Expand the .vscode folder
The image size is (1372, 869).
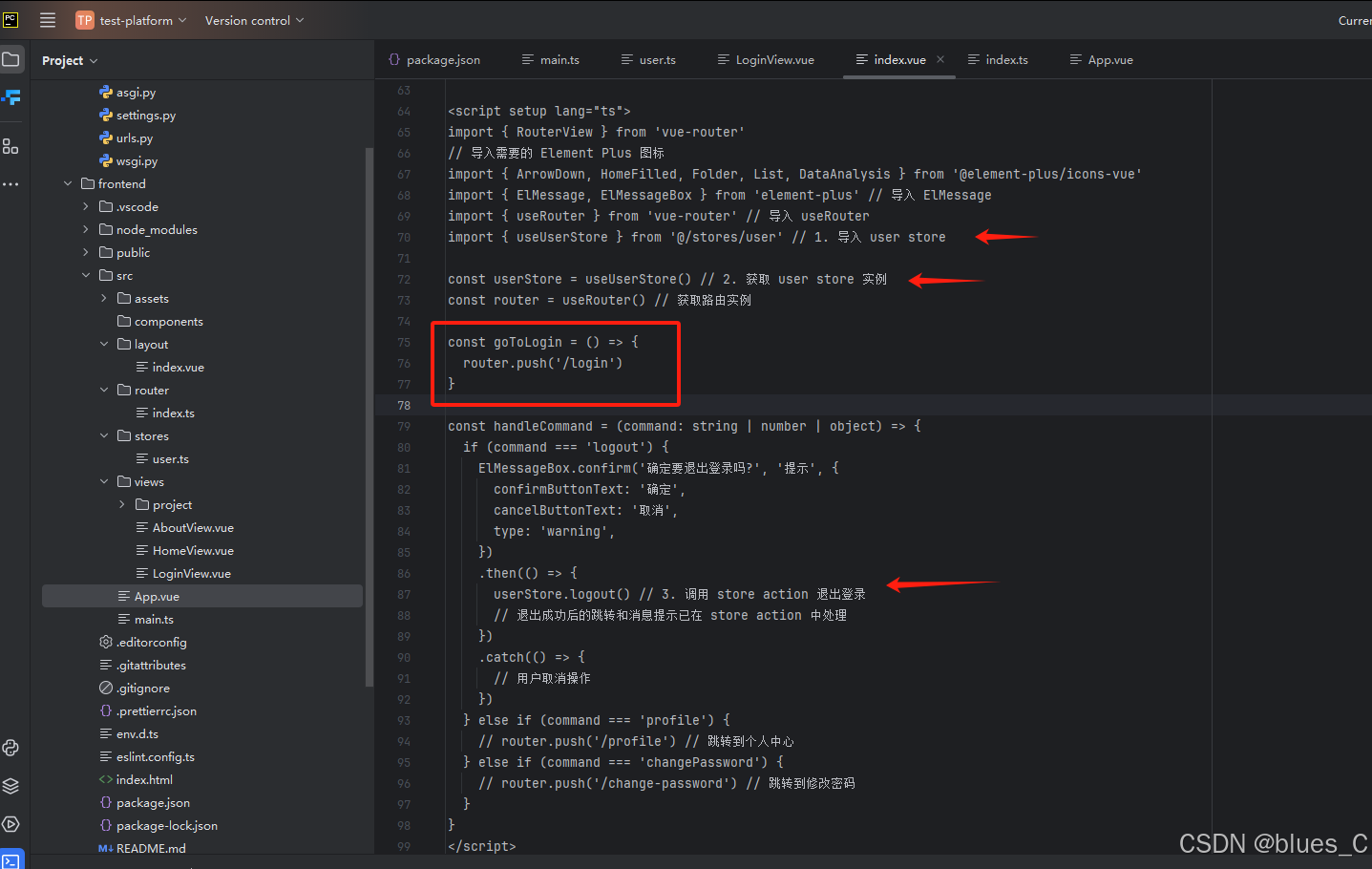(86, 206)
